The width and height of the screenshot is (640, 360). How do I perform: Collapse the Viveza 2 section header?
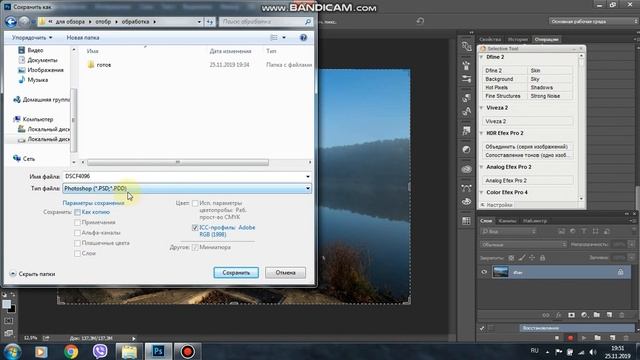point(482,108)
